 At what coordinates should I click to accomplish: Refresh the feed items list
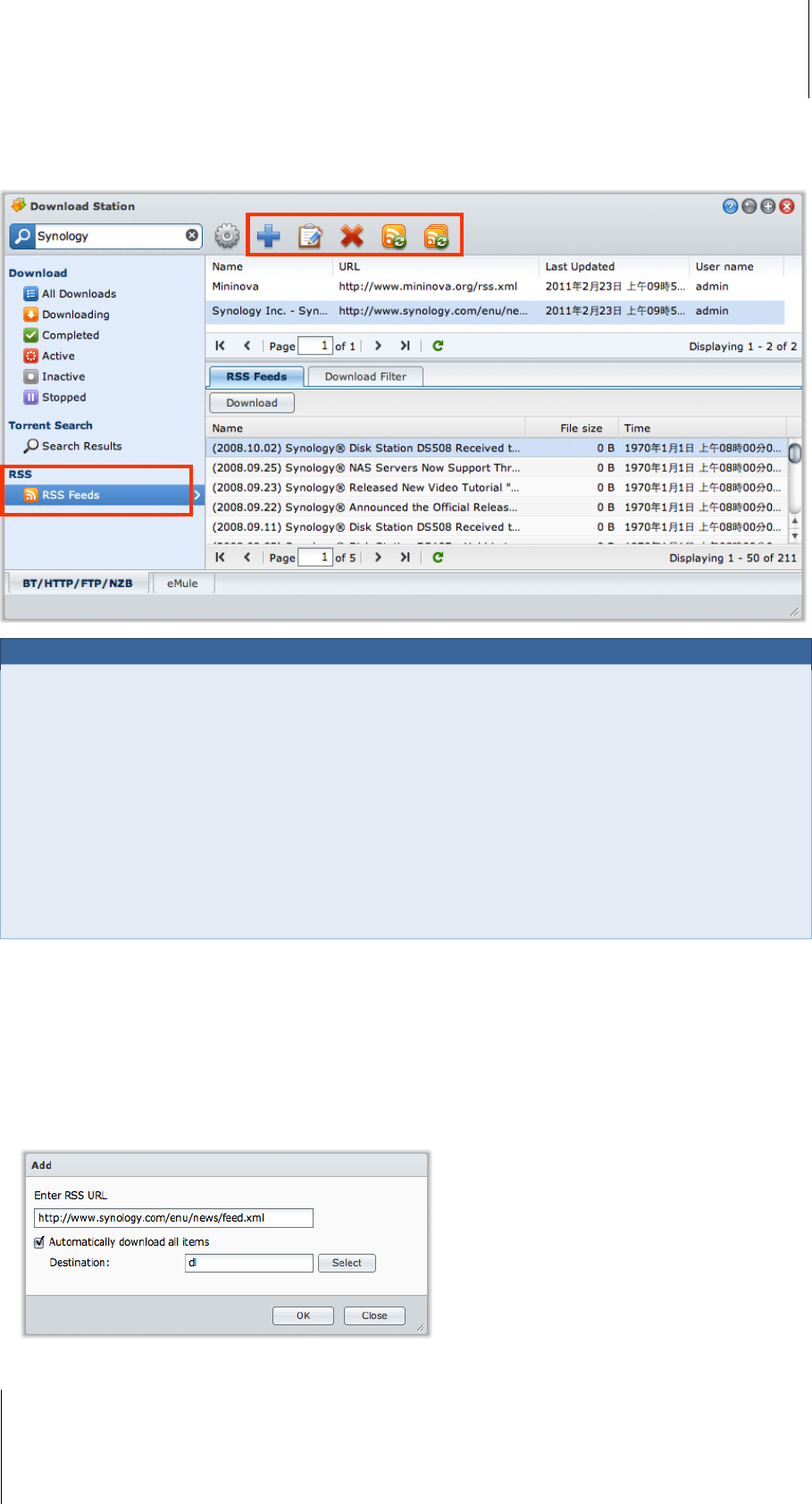(438, 558)
